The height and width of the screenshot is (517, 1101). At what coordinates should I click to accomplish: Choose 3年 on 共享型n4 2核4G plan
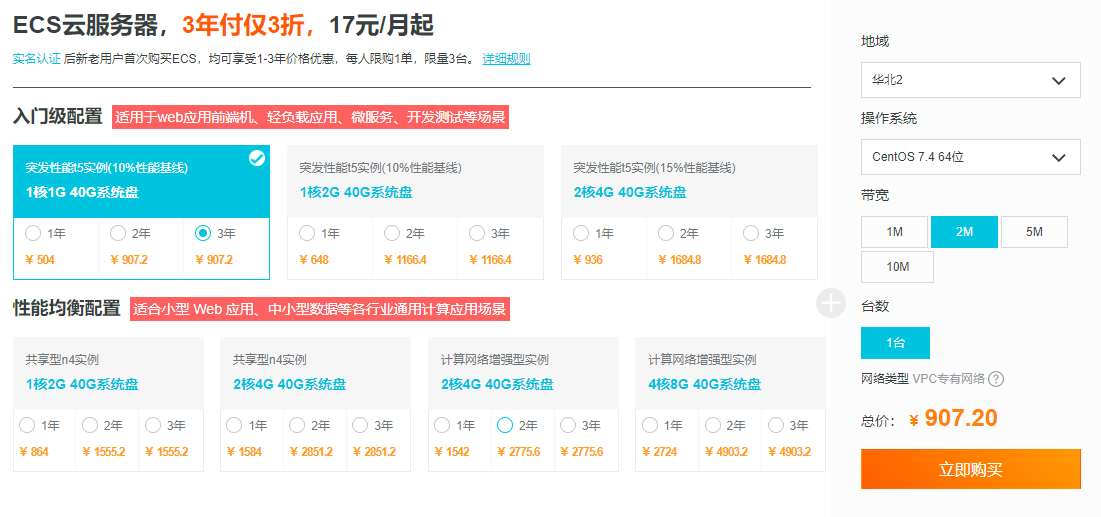[x=360, y=425]
